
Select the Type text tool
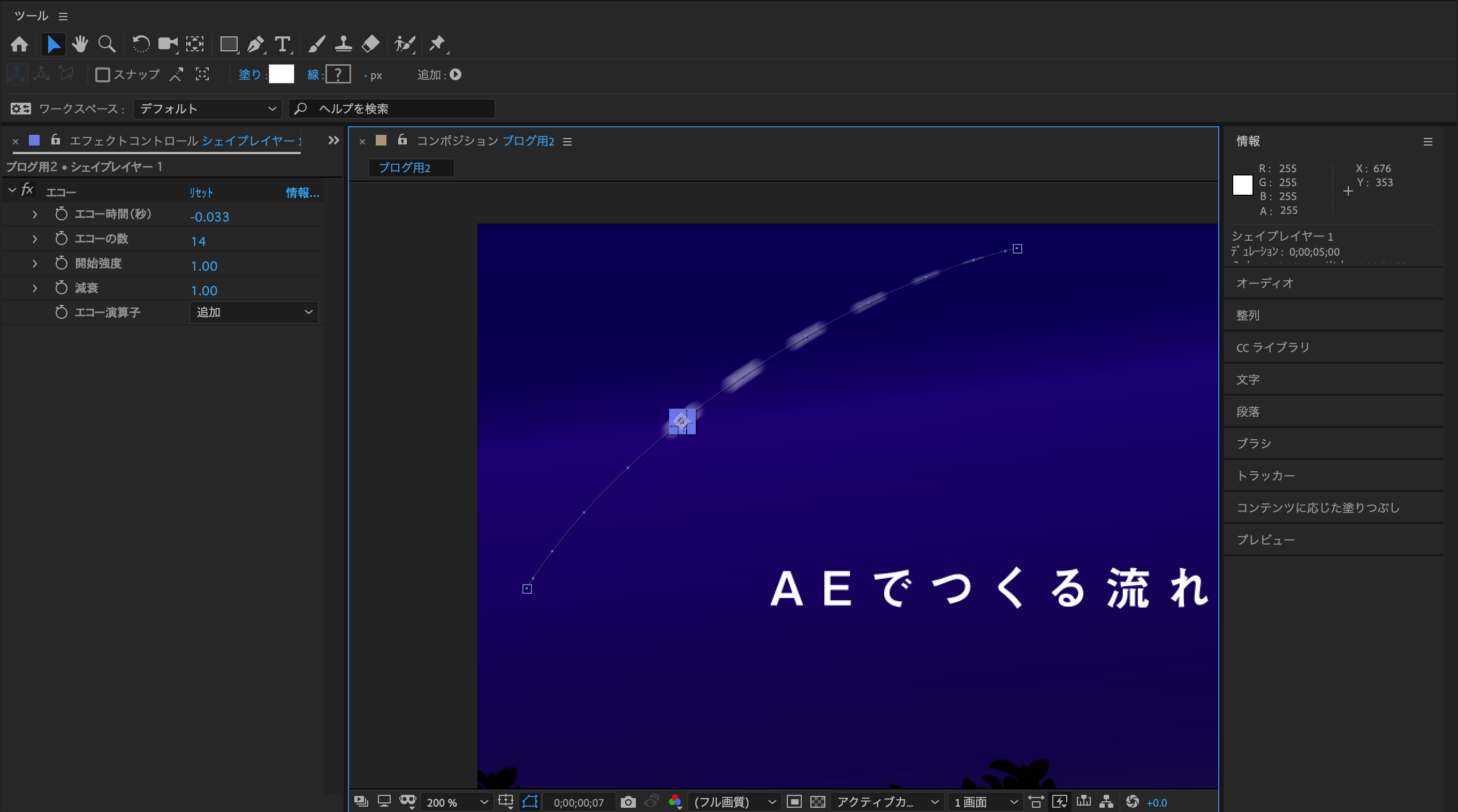tap(283, 44)
